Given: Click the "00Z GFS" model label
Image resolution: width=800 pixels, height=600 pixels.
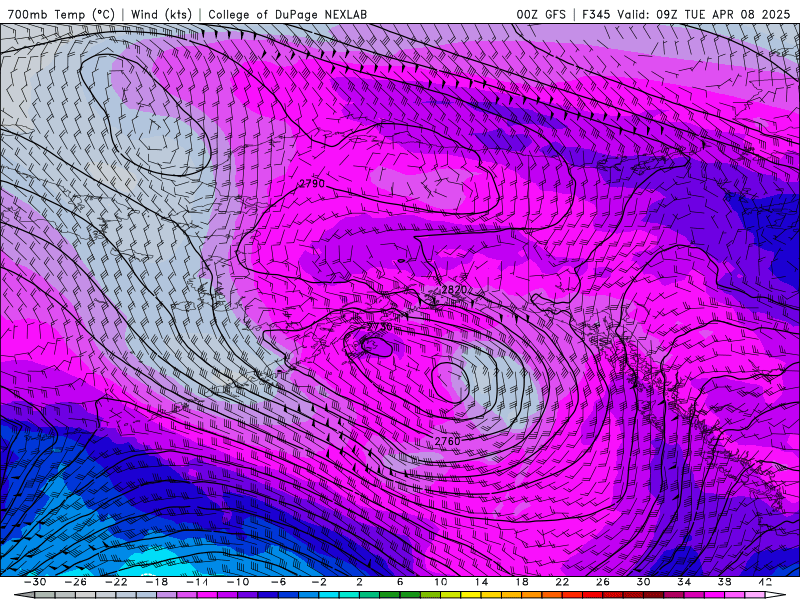Looking at the screenshot, I should pyautogui.click(x=541, y=14).
